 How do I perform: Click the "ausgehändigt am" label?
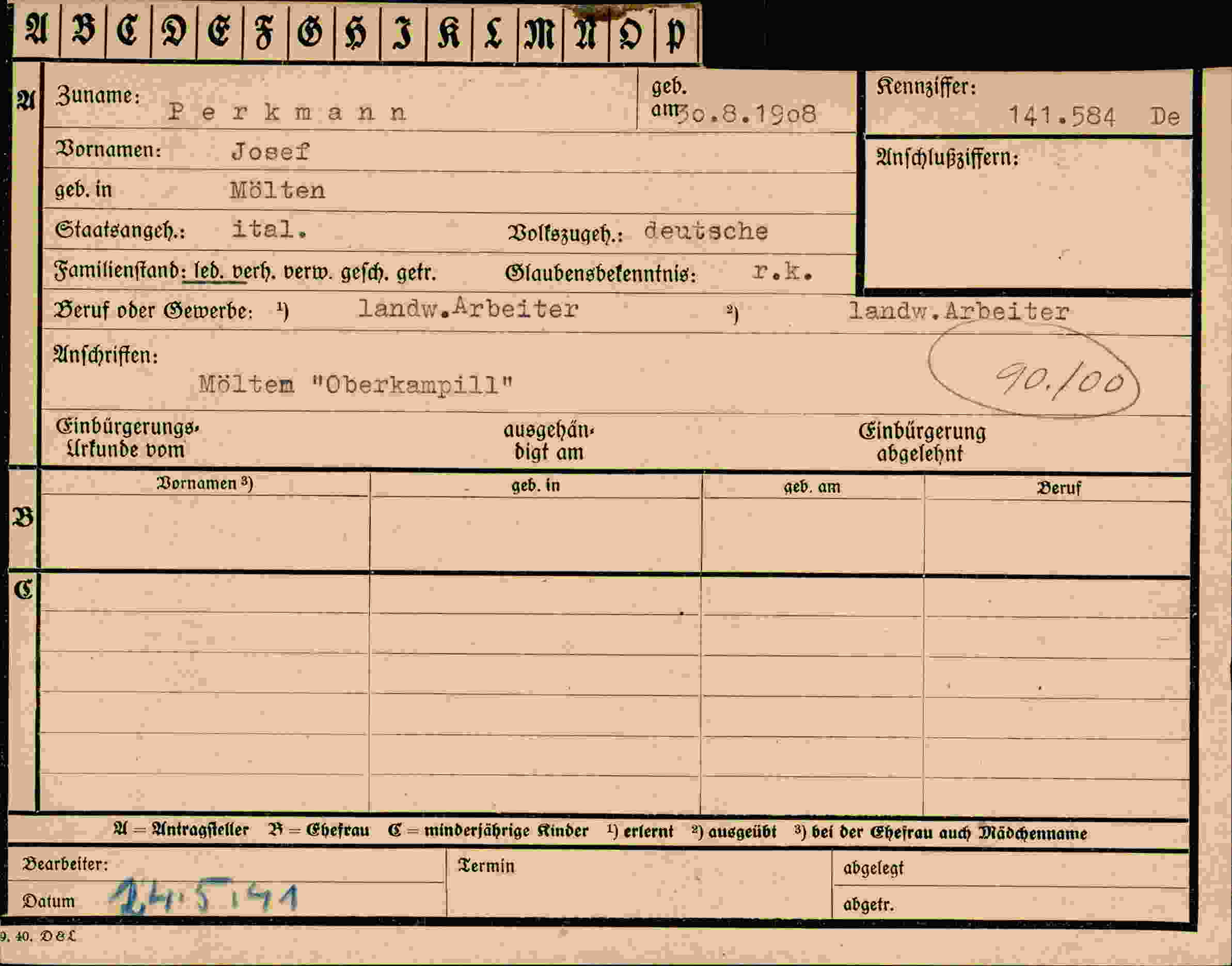549,441
